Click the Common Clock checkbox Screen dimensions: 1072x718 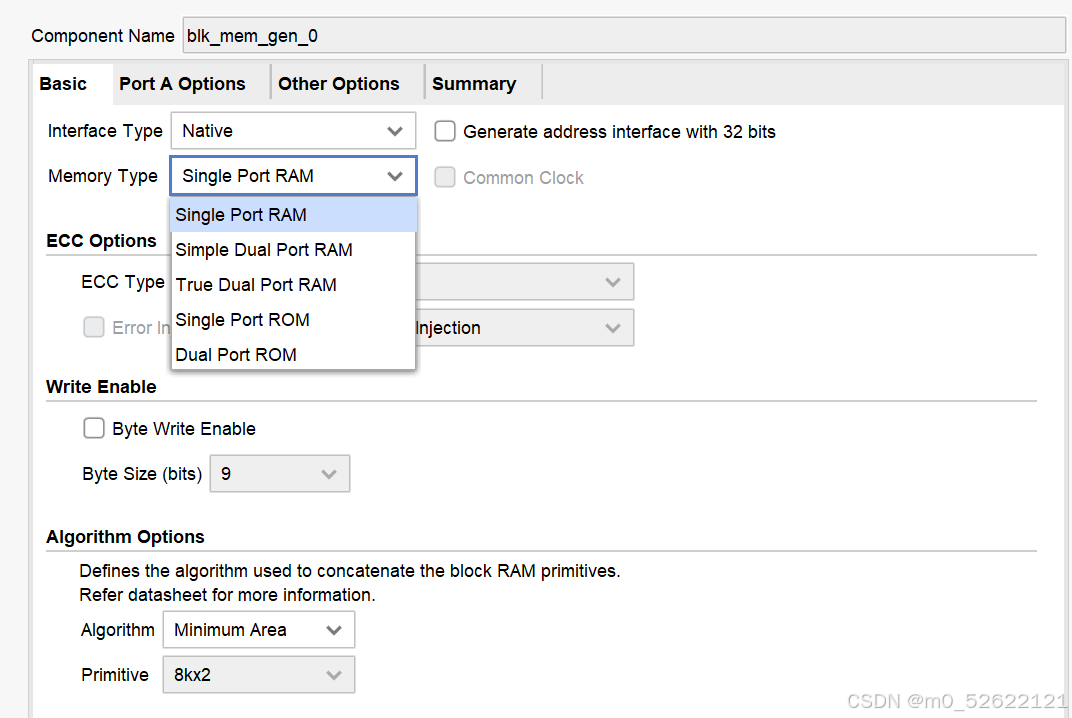click(x=445, y=177)
